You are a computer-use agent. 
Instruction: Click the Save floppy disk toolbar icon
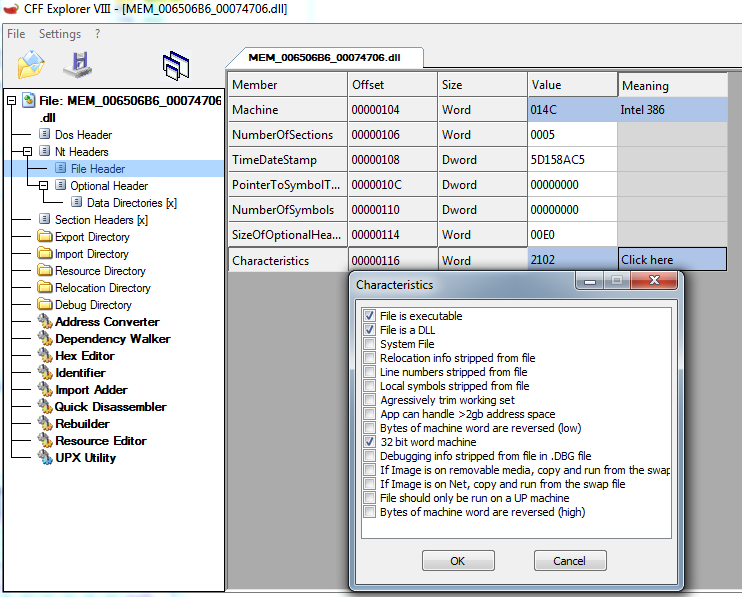click(x=77, y=64)
